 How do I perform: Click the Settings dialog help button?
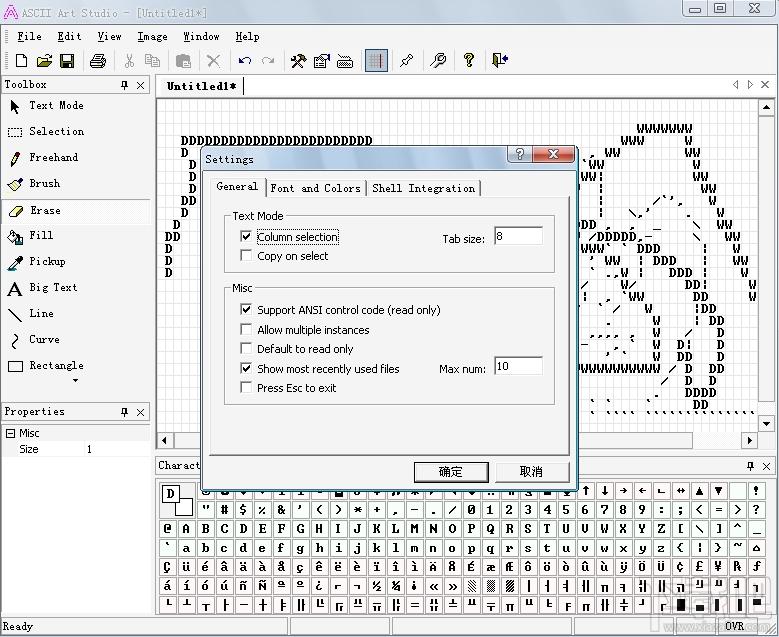(x=520, y=154)
